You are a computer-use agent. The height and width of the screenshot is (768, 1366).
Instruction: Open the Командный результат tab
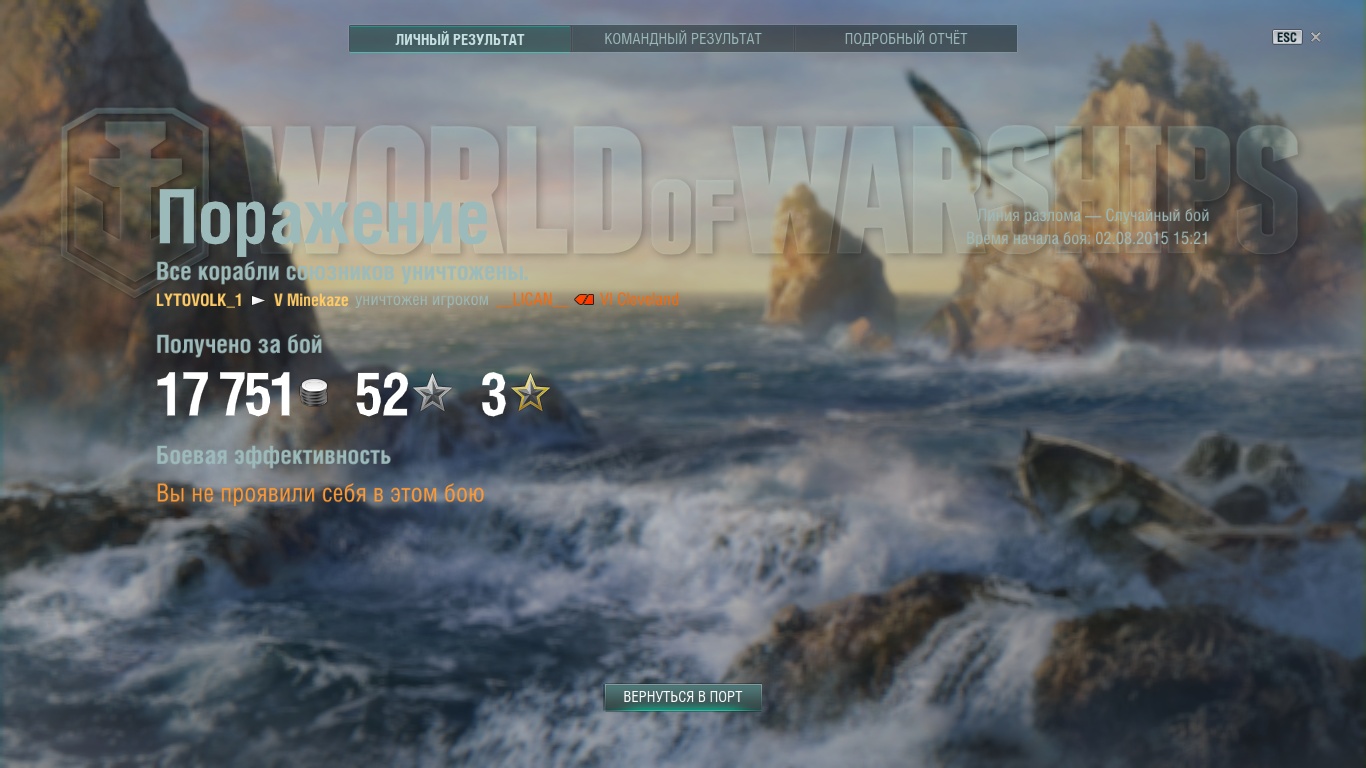coord(683,39)
